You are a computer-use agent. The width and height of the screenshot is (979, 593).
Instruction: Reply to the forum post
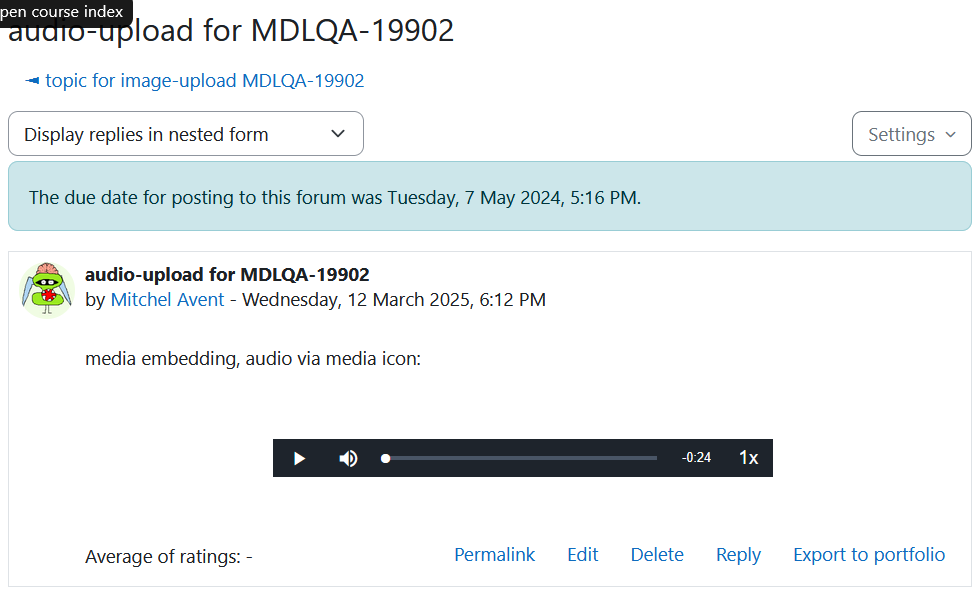[x=738, y=554]
